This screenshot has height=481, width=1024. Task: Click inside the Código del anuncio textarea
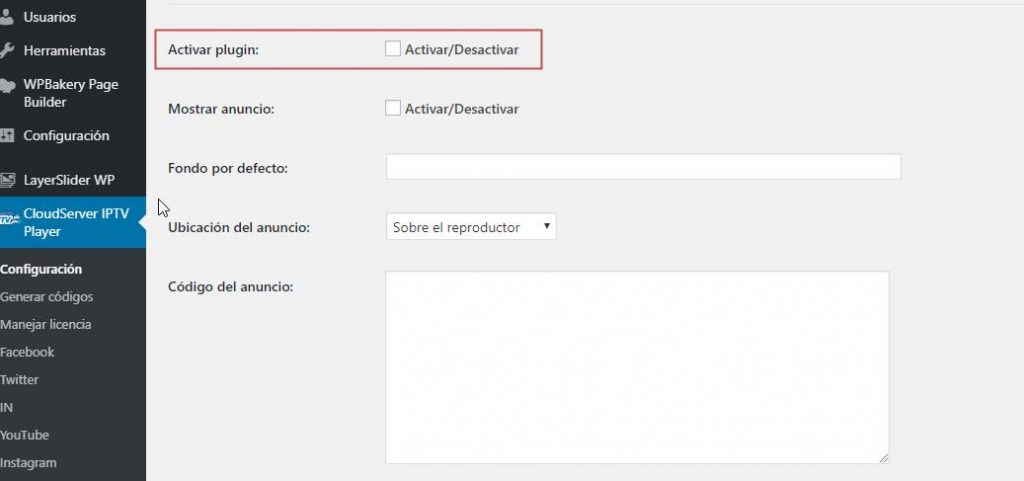coord(637,367)
